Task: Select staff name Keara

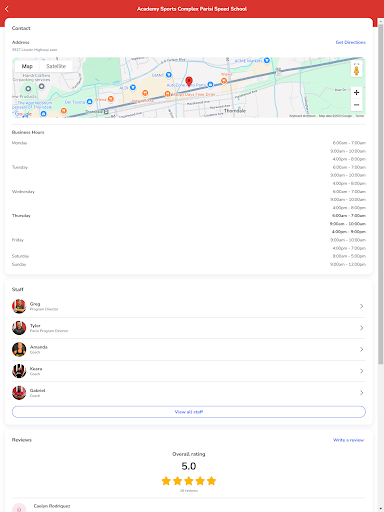Action: tap(36, 369)
